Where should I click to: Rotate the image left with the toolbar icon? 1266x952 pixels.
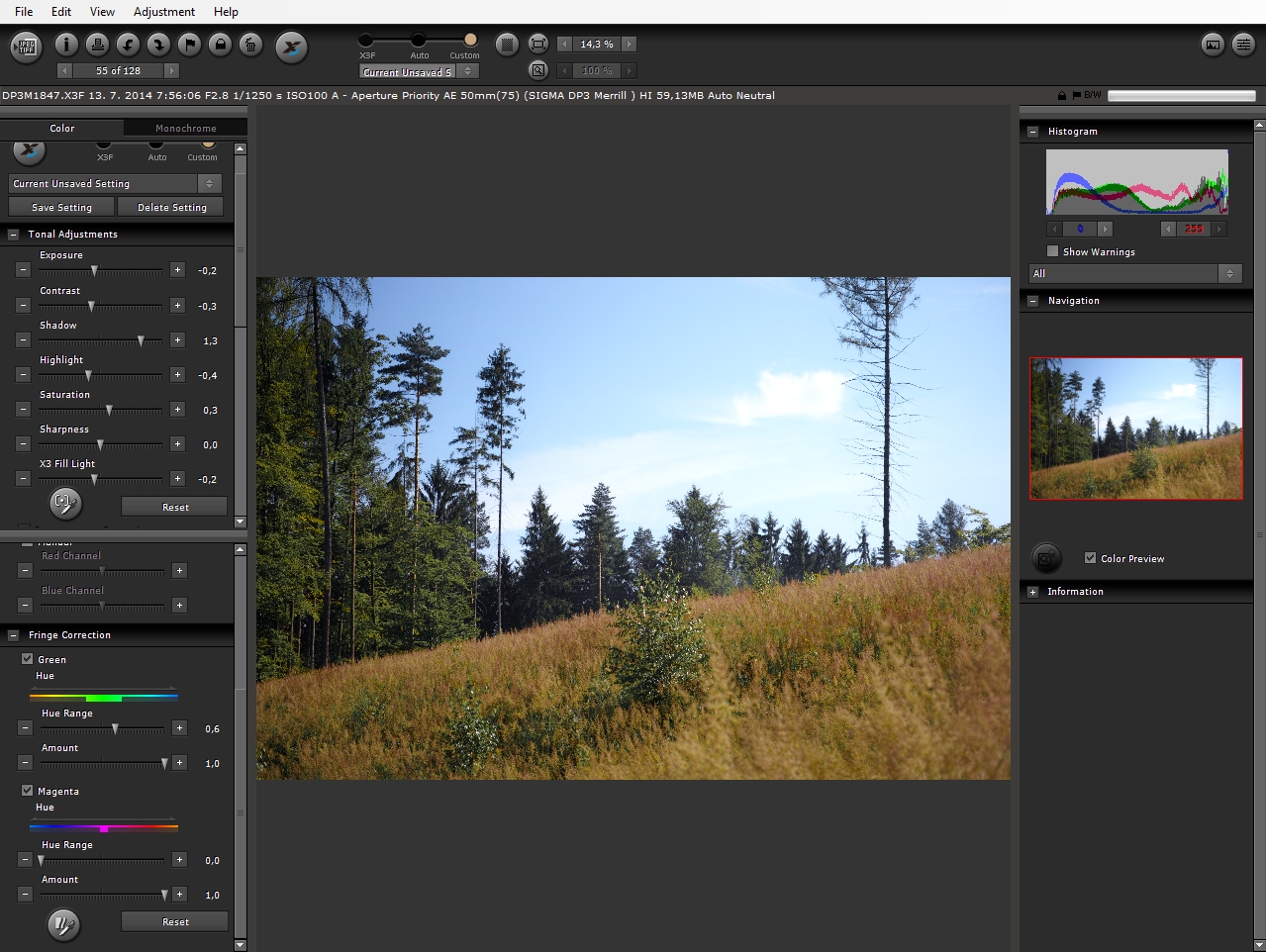128,45
